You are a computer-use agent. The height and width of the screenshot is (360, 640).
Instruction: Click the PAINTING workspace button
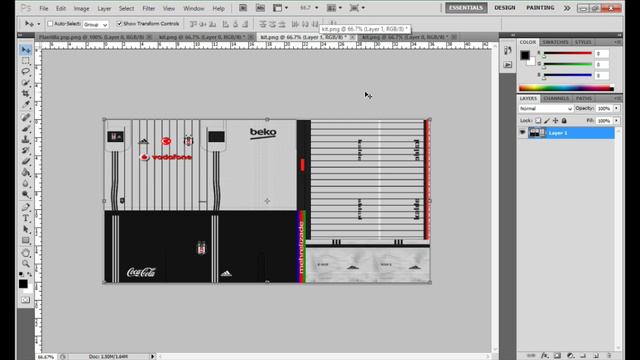pos(540,8)
